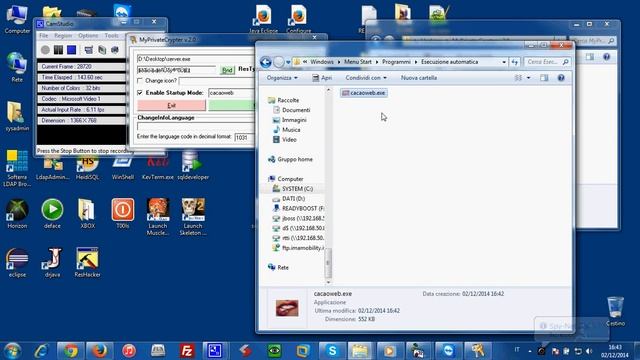The width and height of the screenshot is (640, 360).
Task: Select Rete in the navigation pane
Action: tap(278, 267)
